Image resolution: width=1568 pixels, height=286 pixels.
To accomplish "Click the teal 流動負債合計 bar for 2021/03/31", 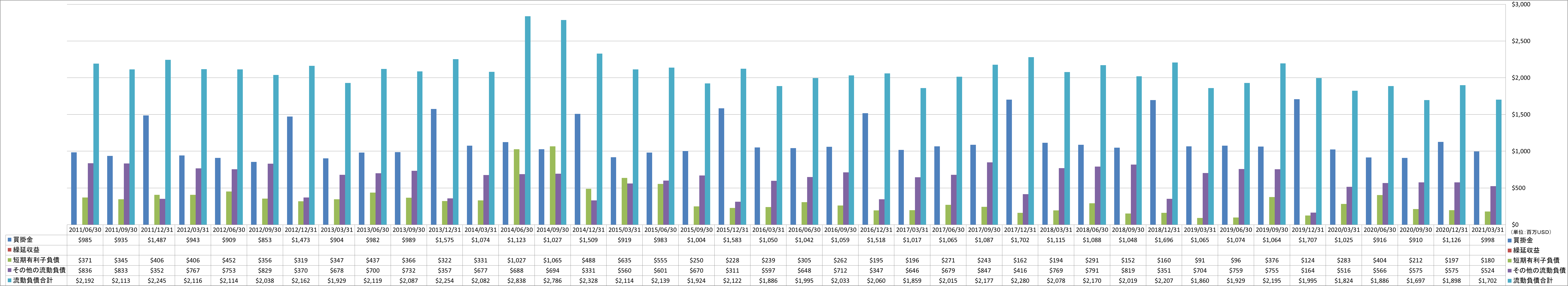I will [1499, 162].
